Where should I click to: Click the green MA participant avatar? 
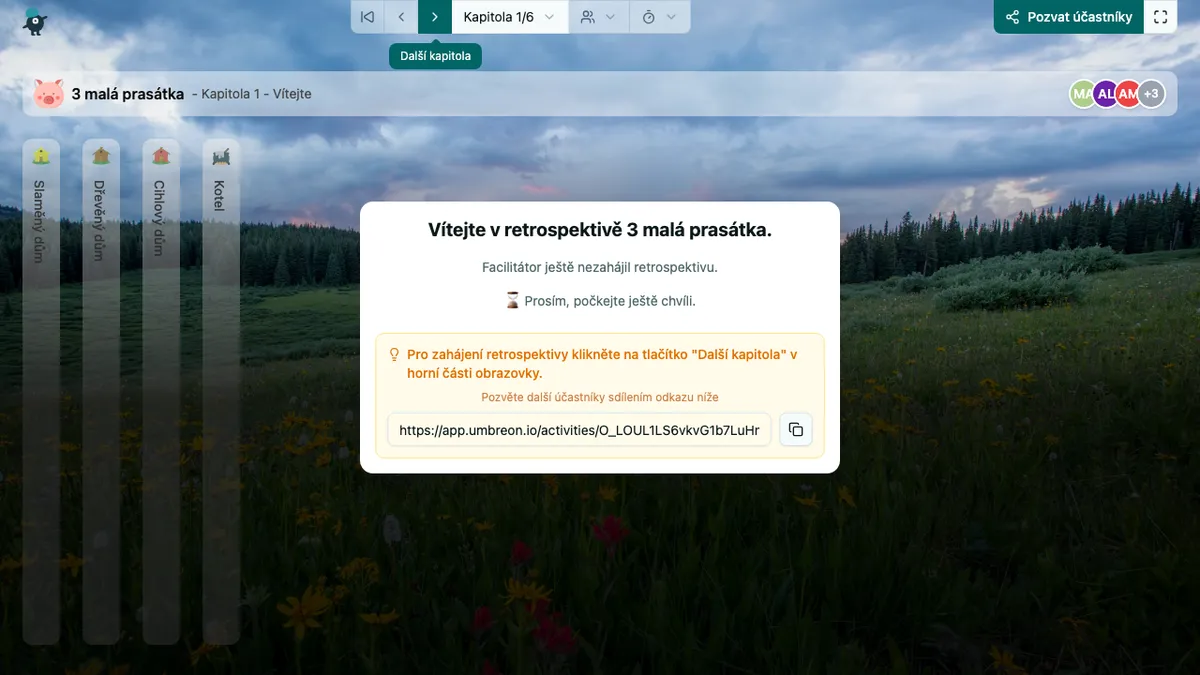coord(1083,93)
